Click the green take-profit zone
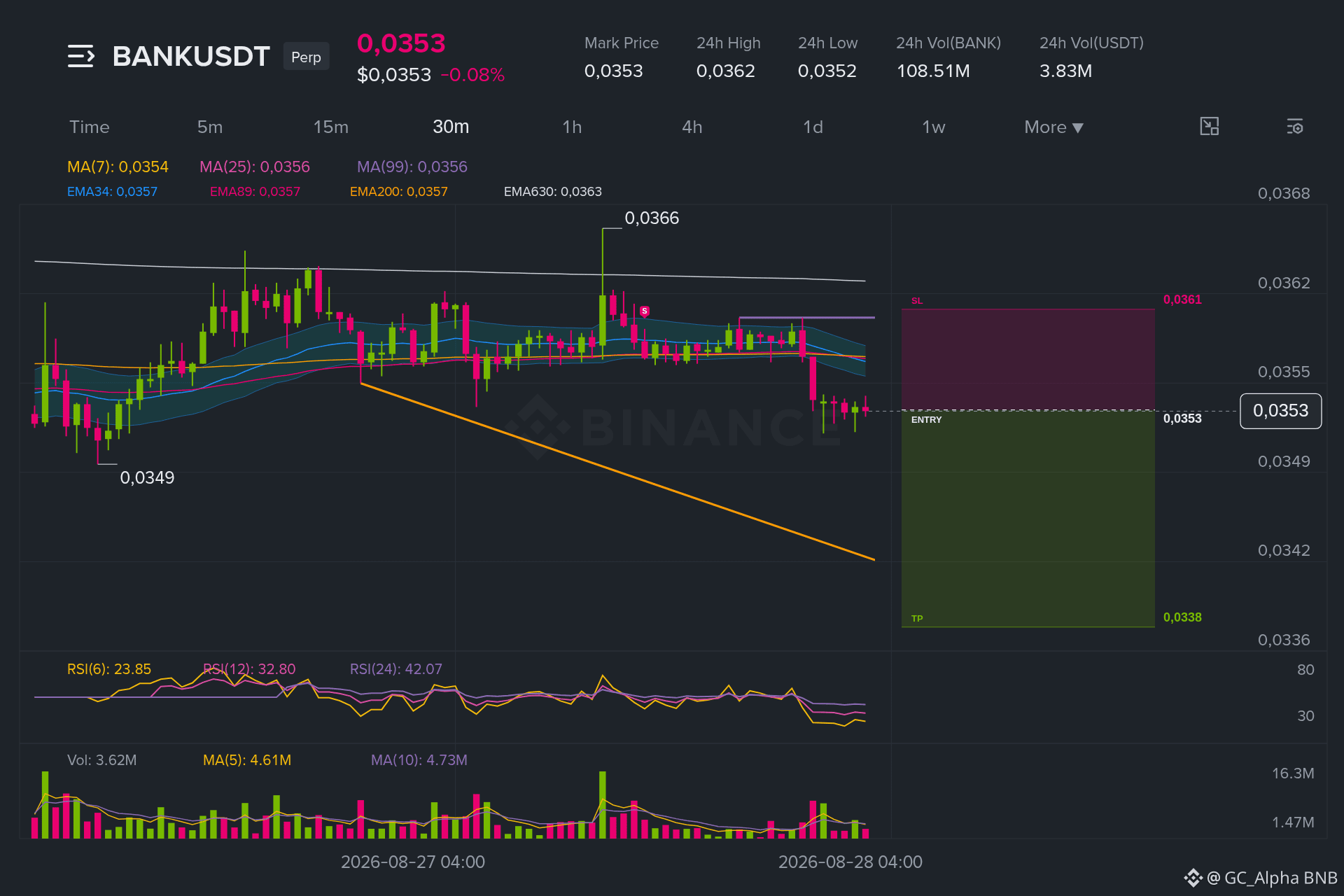The height and width of the screenshot is (896, 1344). coord(1028,519)
